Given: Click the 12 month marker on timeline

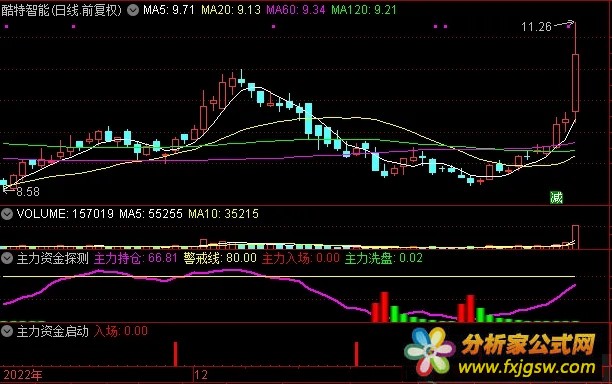Looking at the screenshot, I should coord(201,375).
